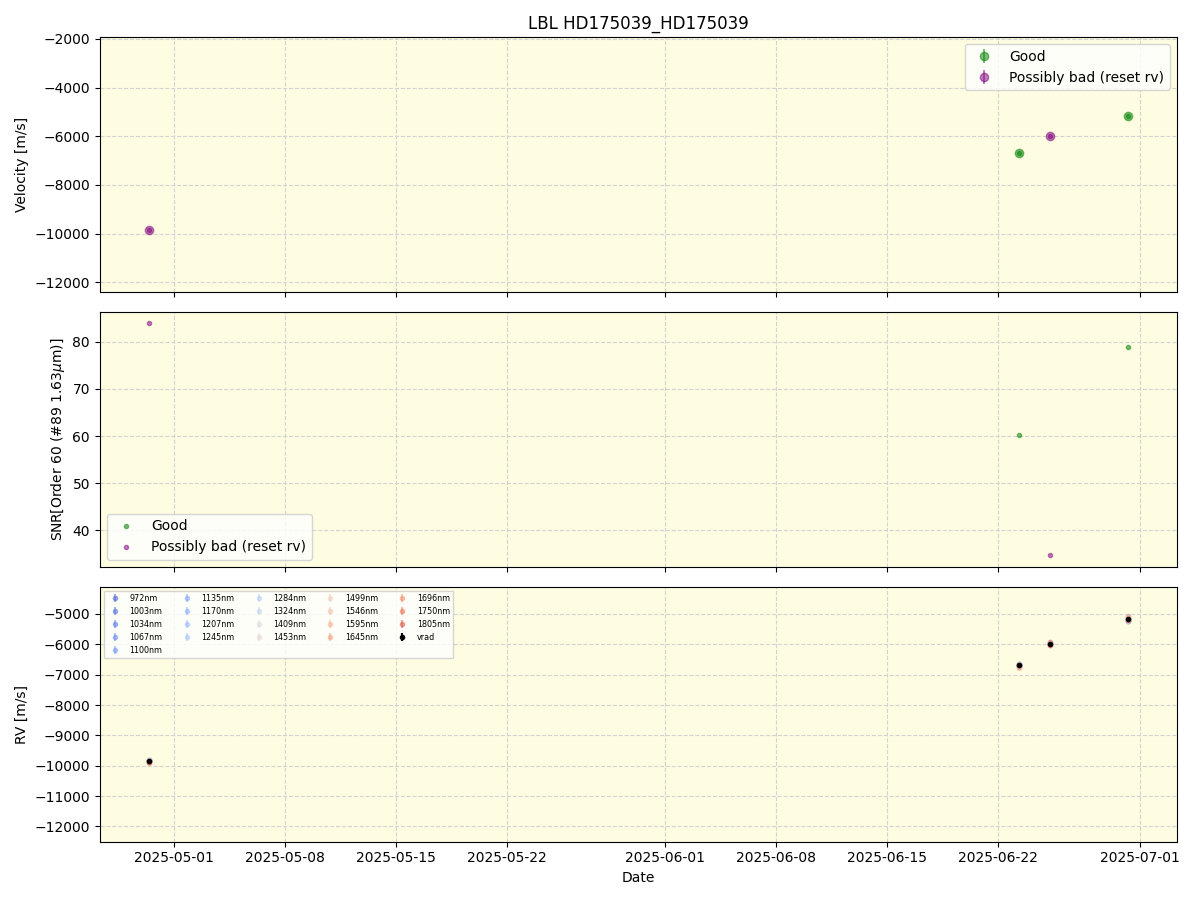1200x900 pixels.
Task: Select the 972nm legend marker
Action: [115, 598]
